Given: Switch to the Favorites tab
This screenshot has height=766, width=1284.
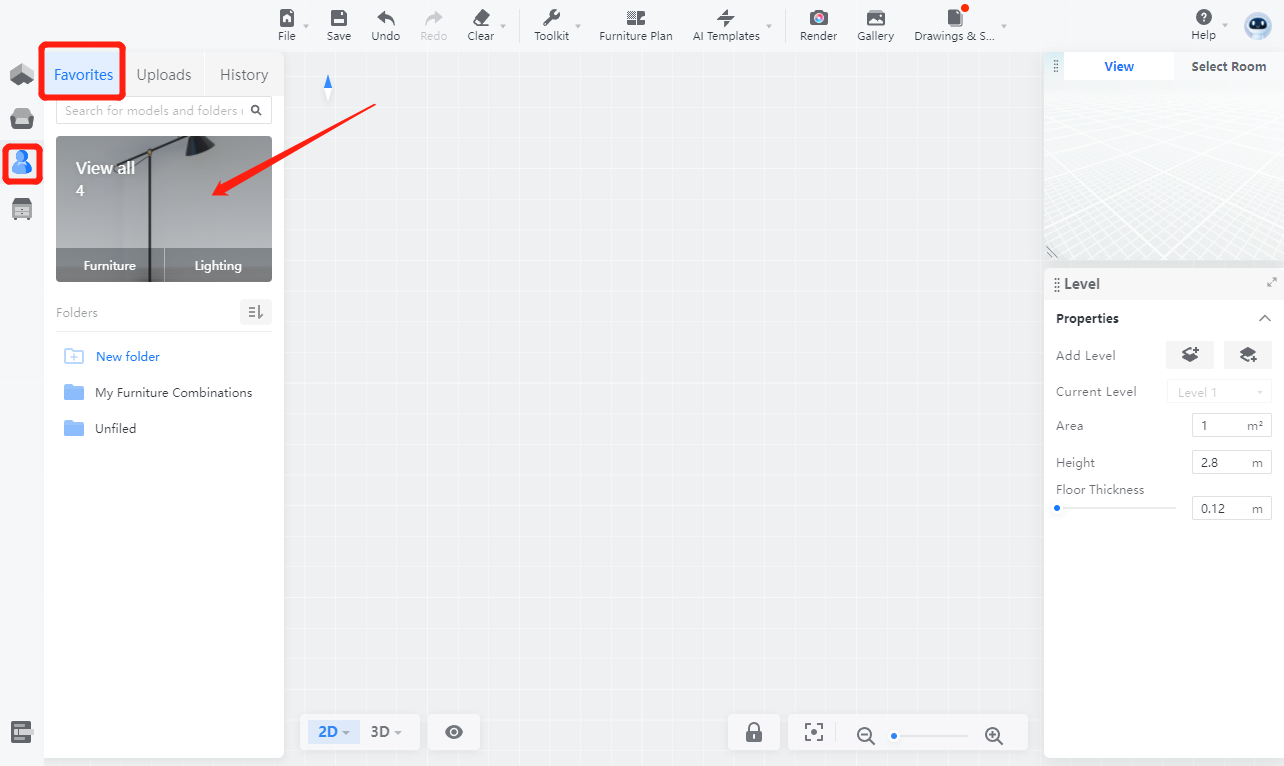Looking at the screenshot, I should (x=84, y=75).
